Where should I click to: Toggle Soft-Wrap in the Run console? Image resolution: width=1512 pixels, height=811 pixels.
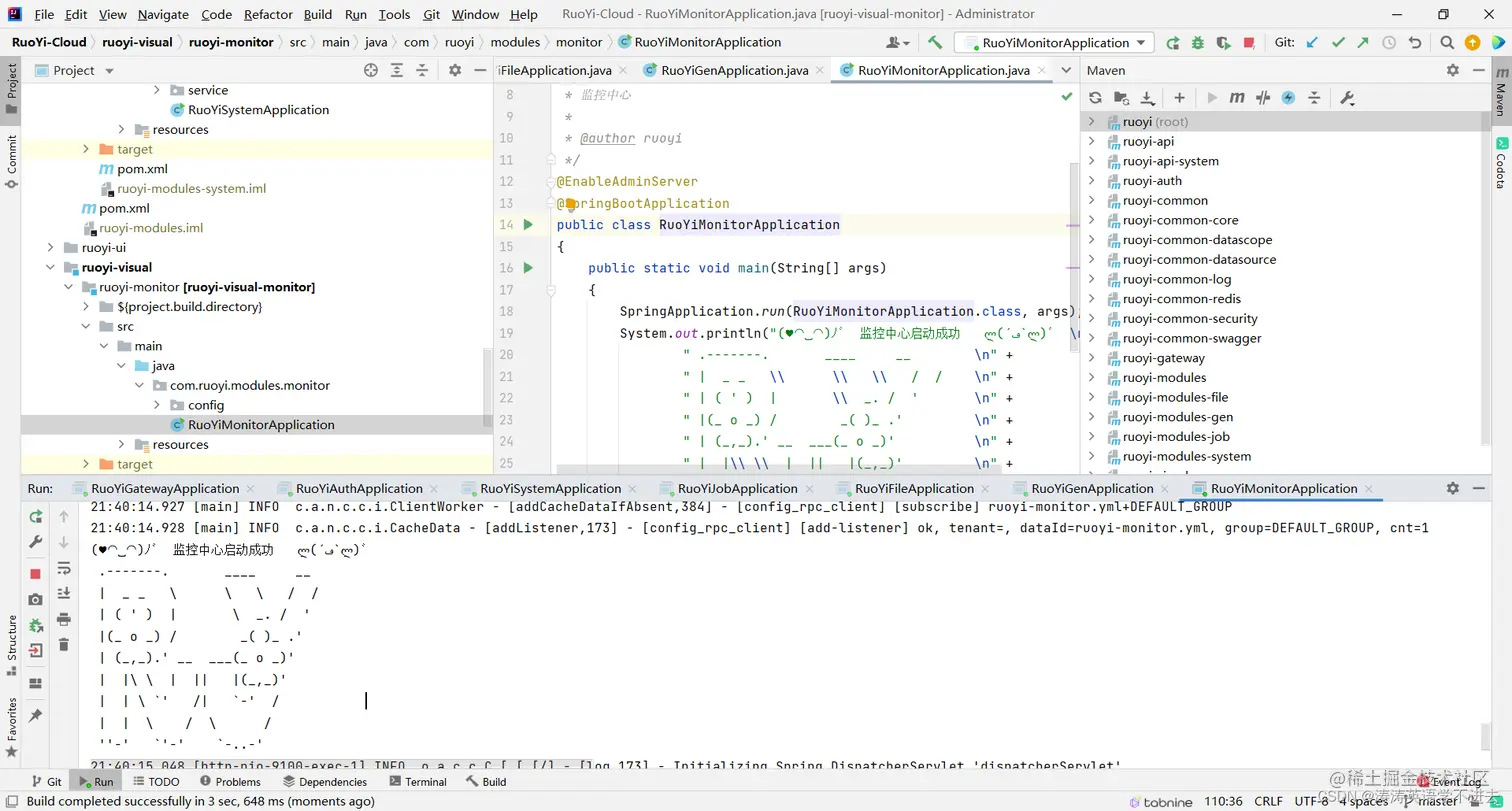click(64, 568)
